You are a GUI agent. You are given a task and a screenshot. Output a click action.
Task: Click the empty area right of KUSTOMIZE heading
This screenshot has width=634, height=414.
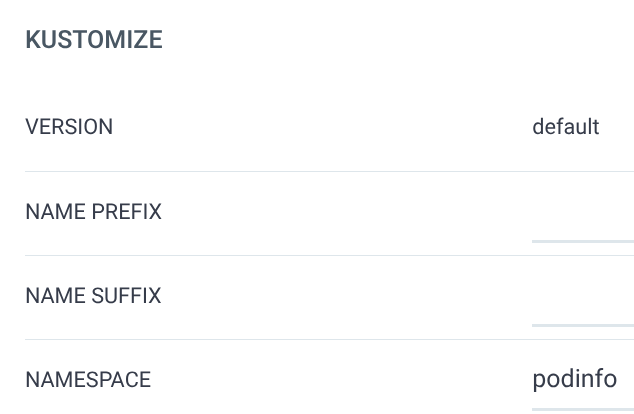(x=400, y=40)
